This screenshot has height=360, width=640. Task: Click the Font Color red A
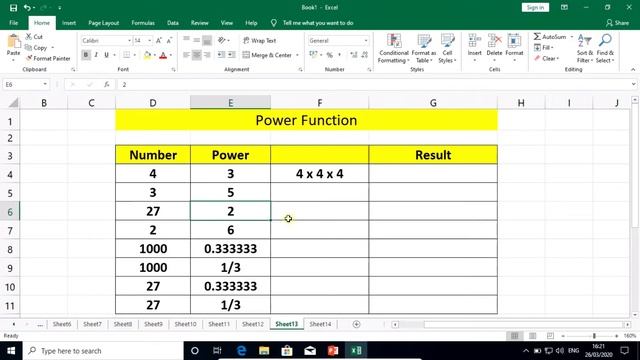[163, 55]
